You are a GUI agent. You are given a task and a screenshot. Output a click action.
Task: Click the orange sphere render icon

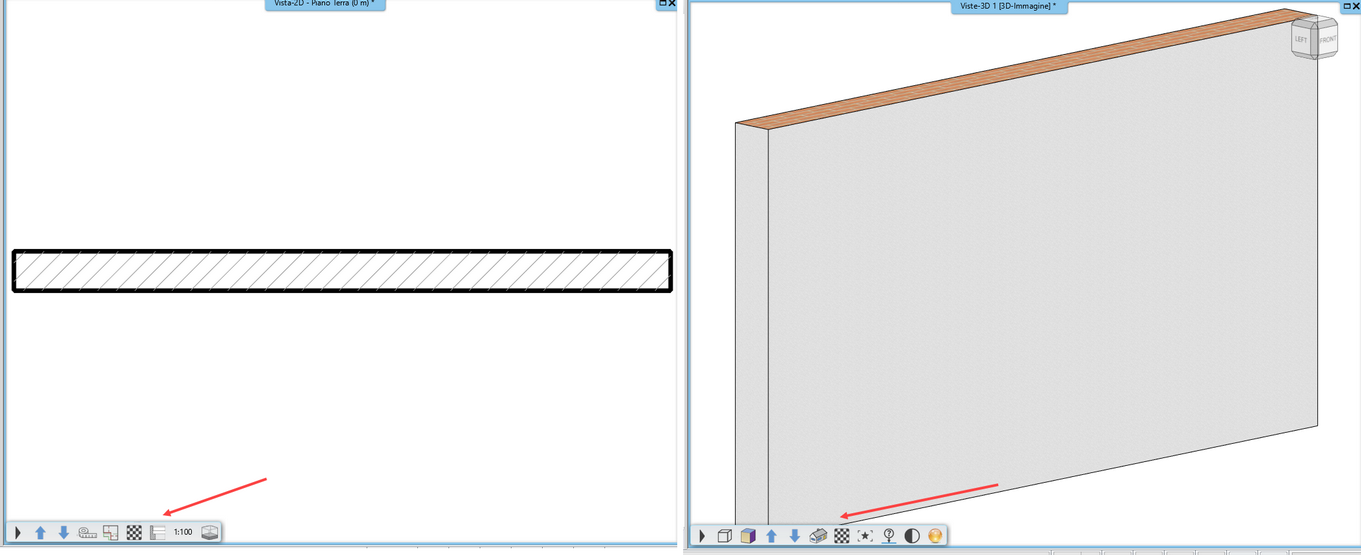point(935,536)
